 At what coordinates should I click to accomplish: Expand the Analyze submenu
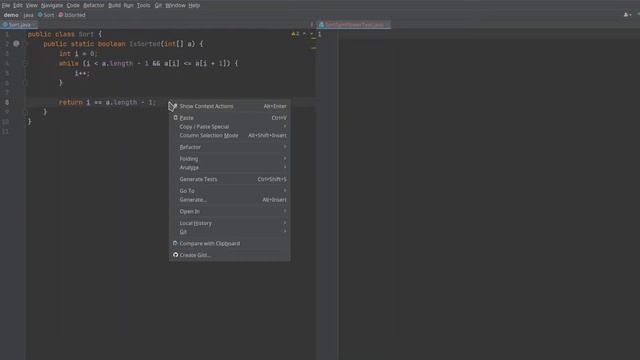(230, 167)
